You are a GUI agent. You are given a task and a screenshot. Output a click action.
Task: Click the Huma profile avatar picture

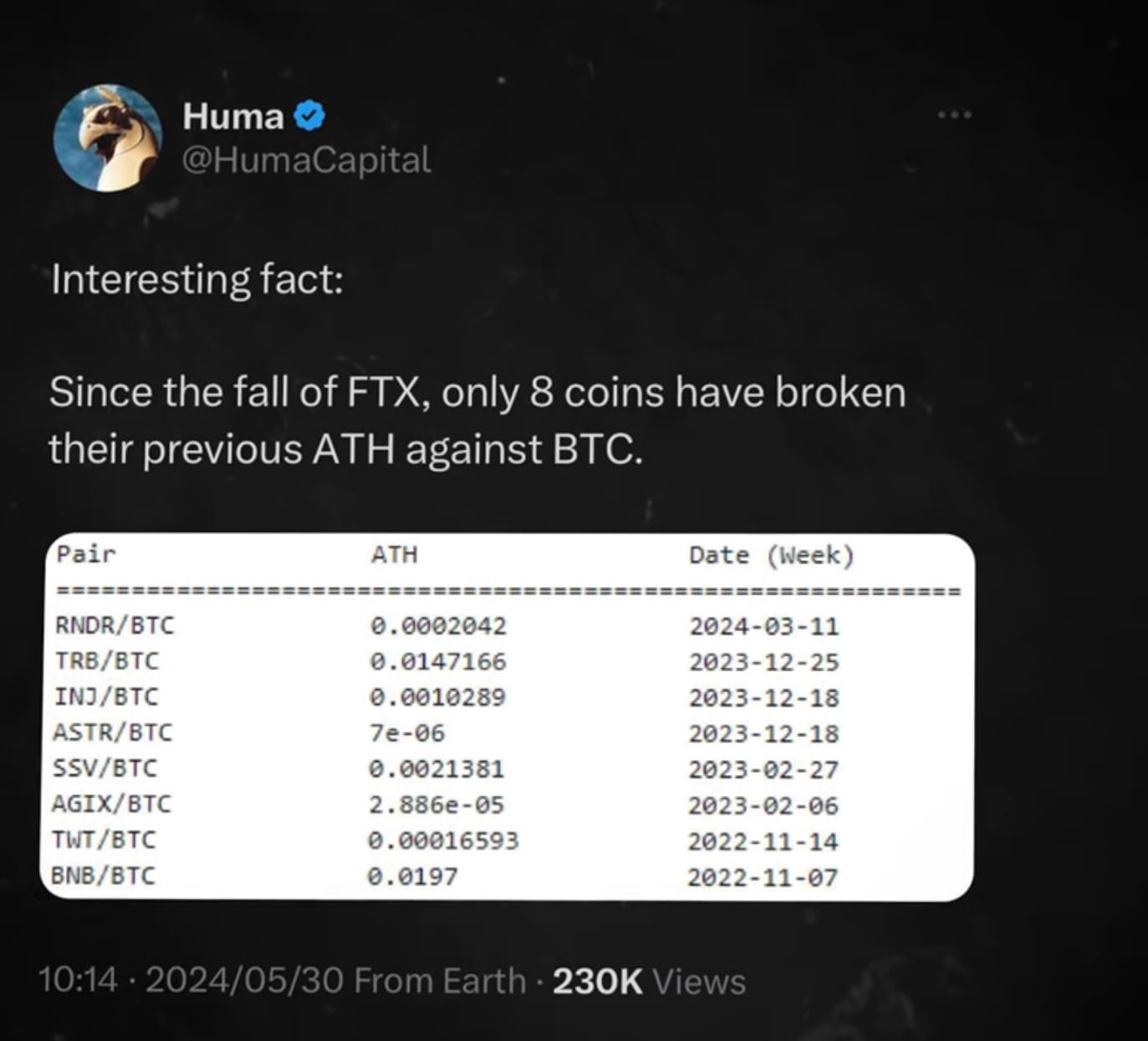coord(107,137)
